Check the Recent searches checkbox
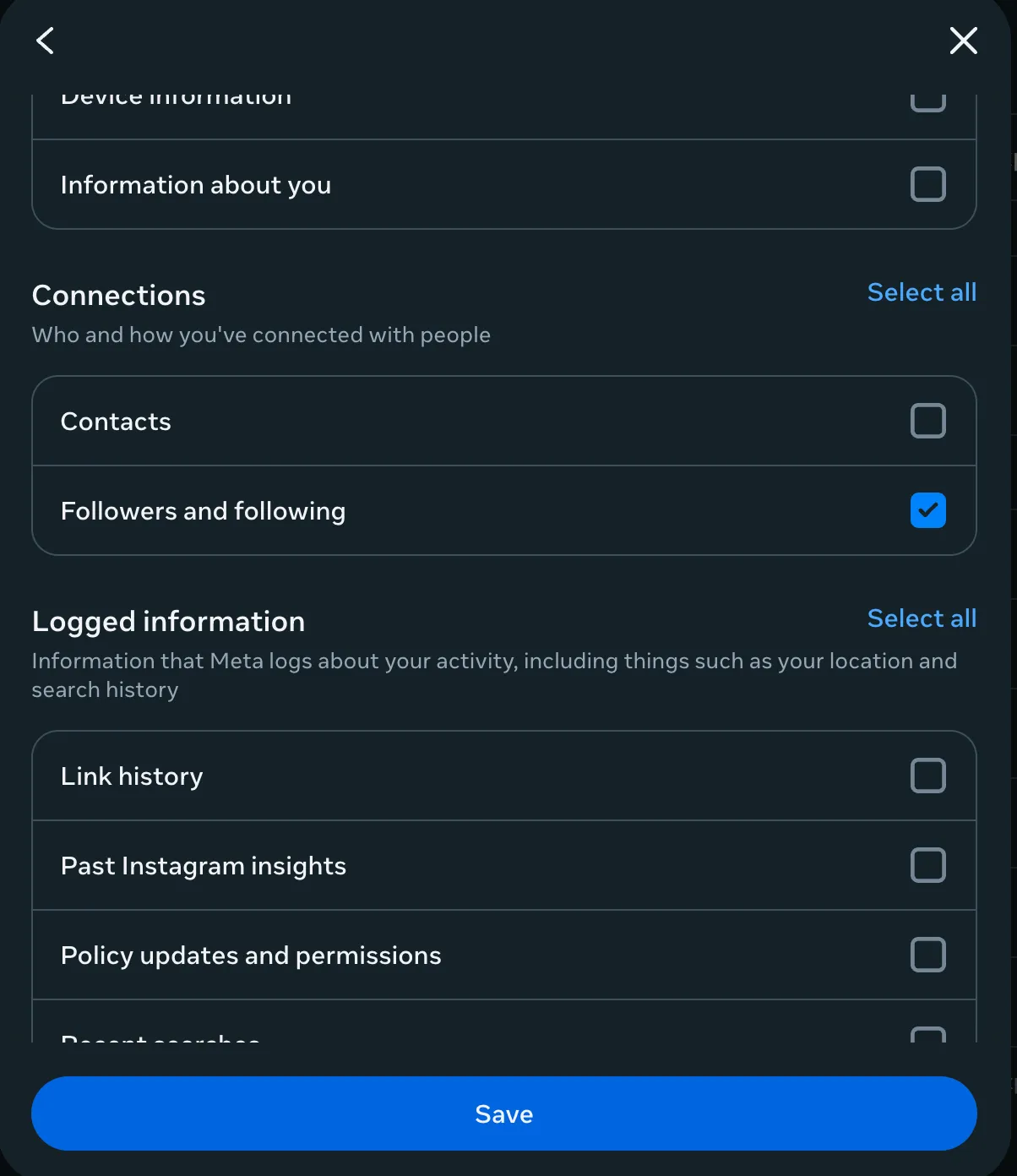1017x1176 pixels. pos(927,1037)
